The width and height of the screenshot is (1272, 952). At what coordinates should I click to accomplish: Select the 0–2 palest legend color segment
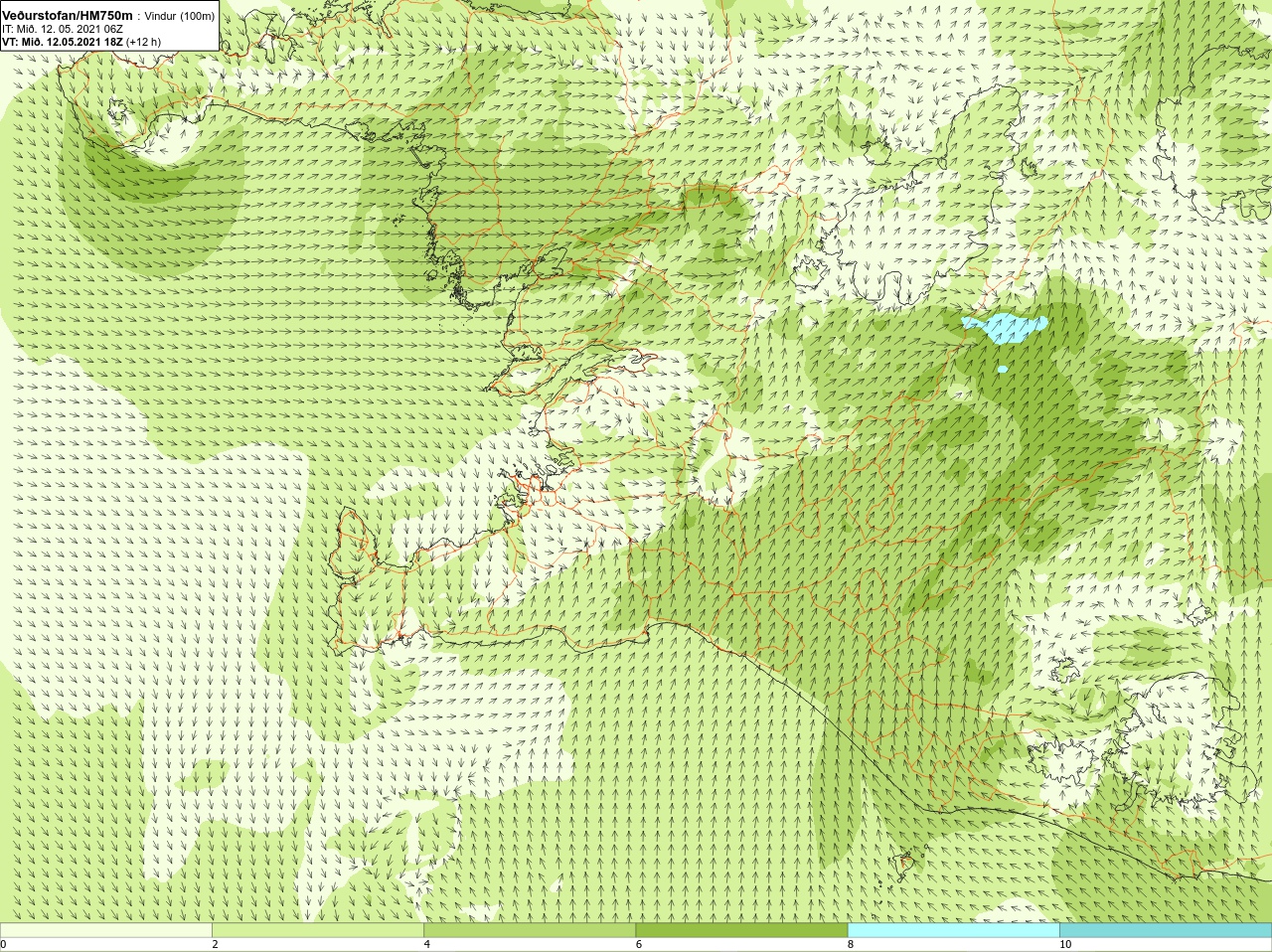coord(106,930)
